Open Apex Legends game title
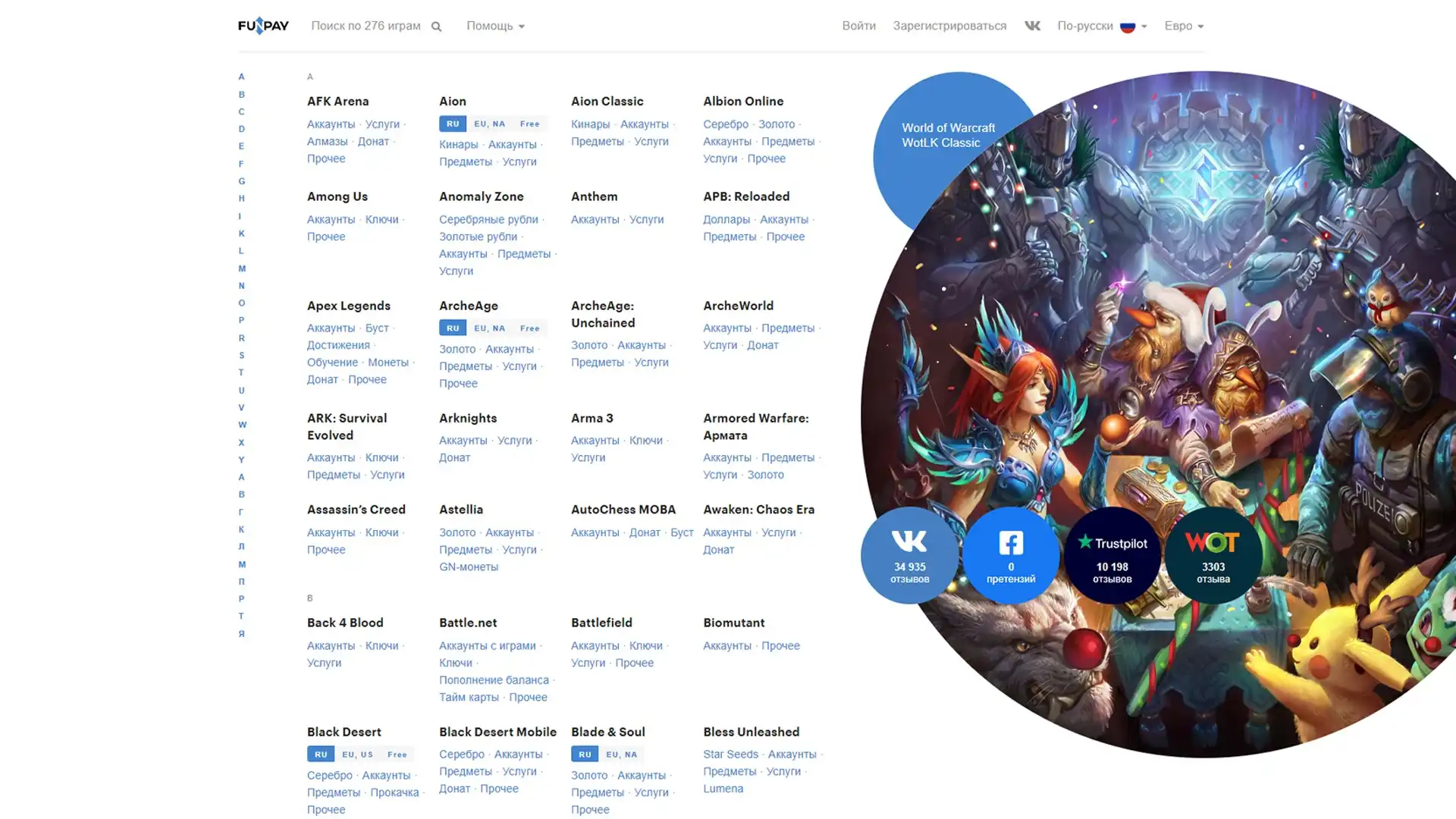This screenshot has height=819, width=1456. pos(349,306)
